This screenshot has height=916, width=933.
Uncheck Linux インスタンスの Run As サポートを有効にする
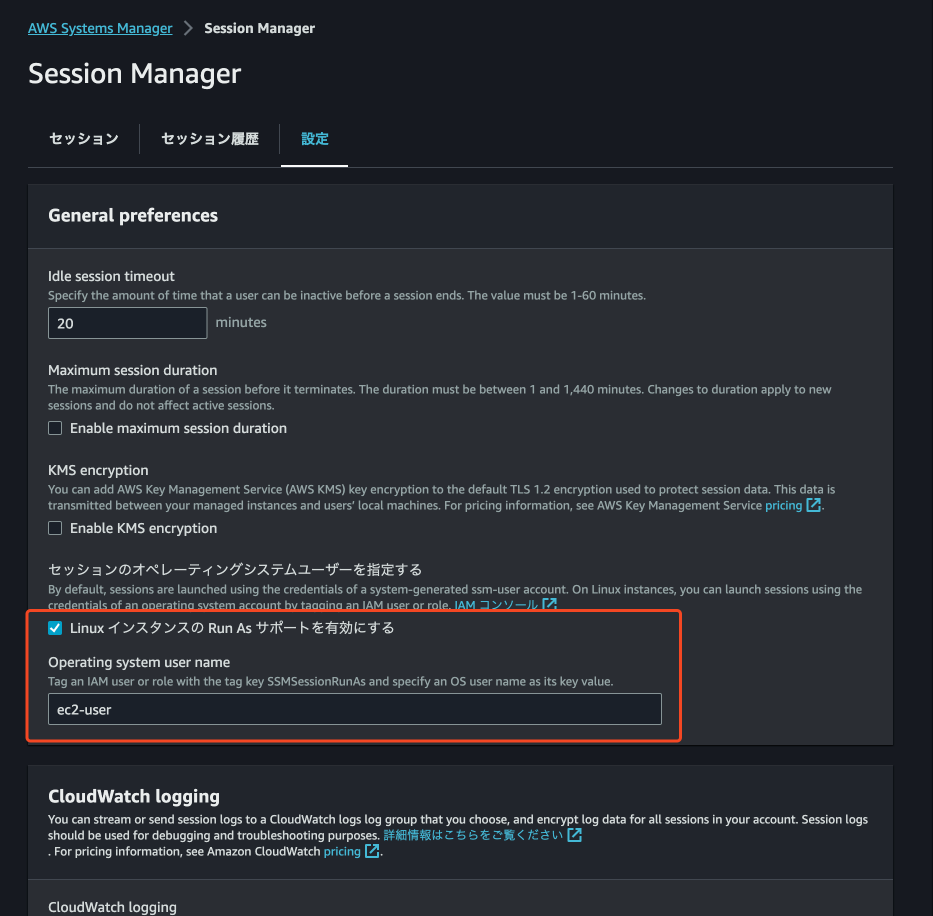coord(55,628)
